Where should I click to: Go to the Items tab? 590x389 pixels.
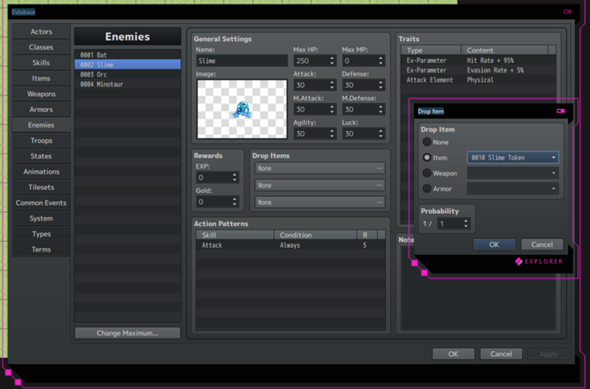point(41,78)
